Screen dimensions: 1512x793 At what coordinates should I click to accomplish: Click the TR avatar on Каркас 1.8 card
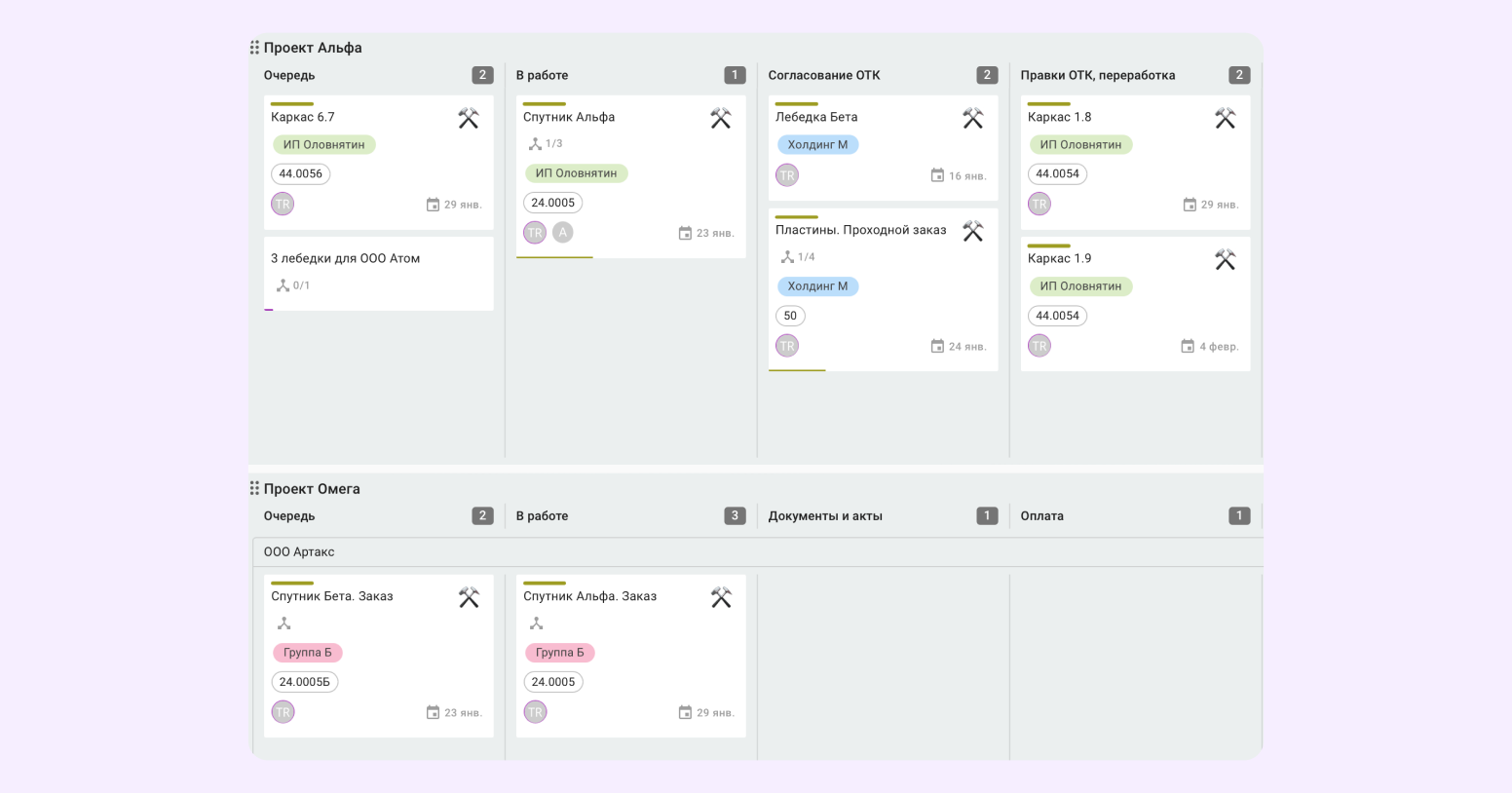pyautogui.click(x=1039, y=205)
